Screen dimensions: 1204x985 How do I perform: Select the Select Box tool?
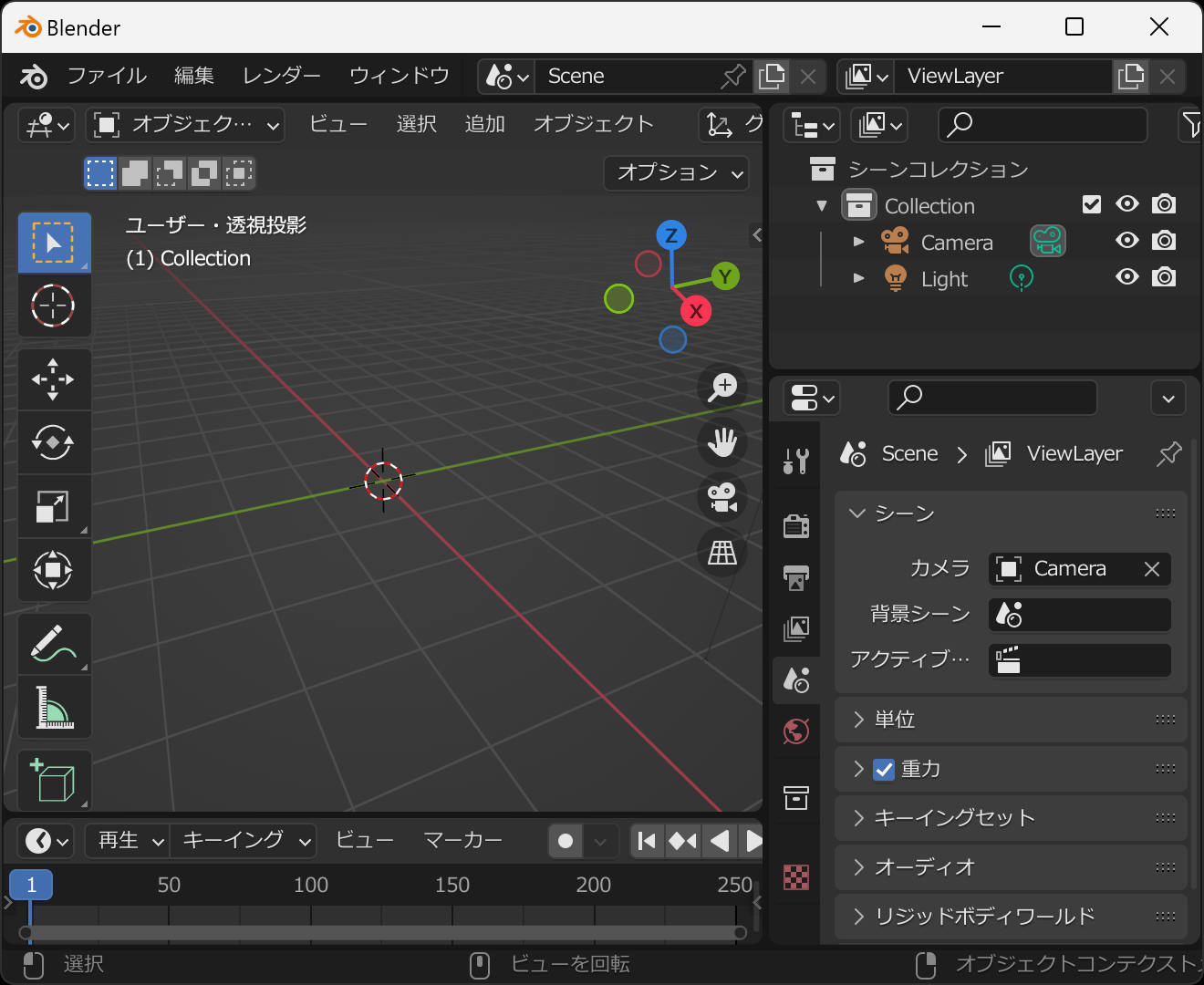[x=54, y=243]
